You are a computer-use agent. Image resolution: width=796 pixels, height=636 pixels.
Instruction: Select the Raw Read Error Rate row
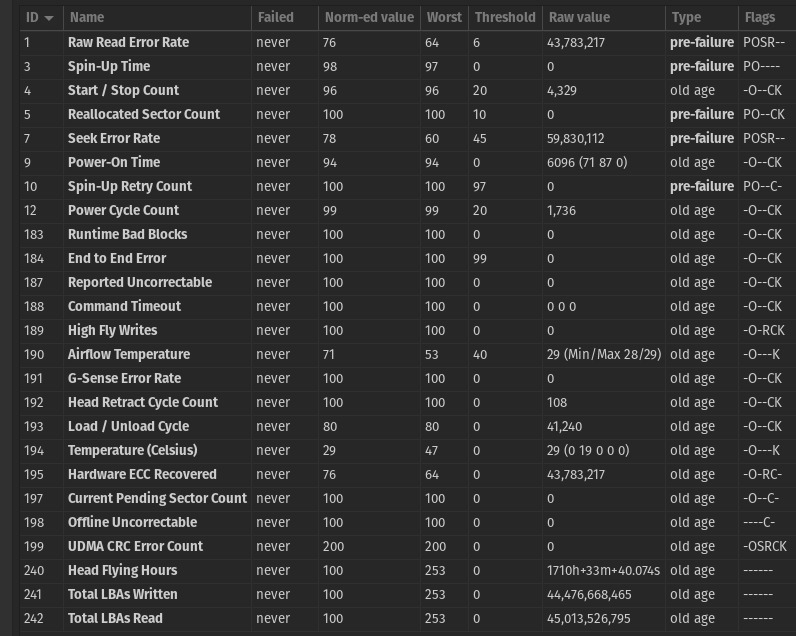click(x=128, y=43)
